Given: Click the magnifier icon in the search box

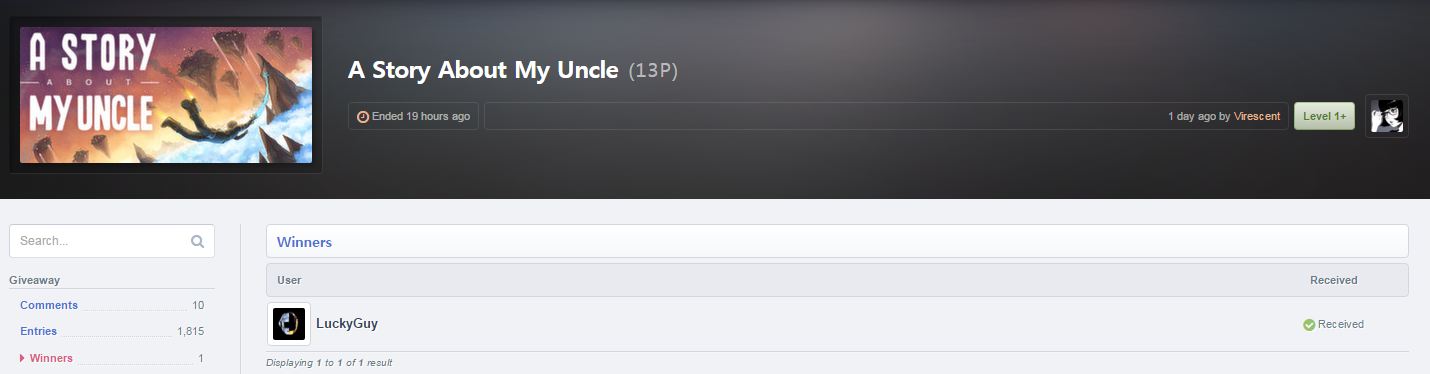Looking at the screenshot, I should click(197, 241).
